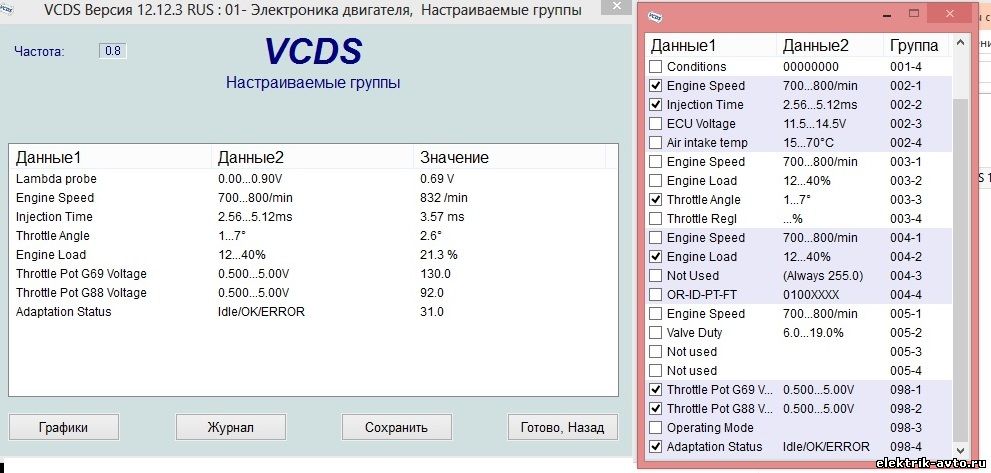Click the (Always 255.0) text
This screenshot has width=991, height=473.
(x=823, y=276)
